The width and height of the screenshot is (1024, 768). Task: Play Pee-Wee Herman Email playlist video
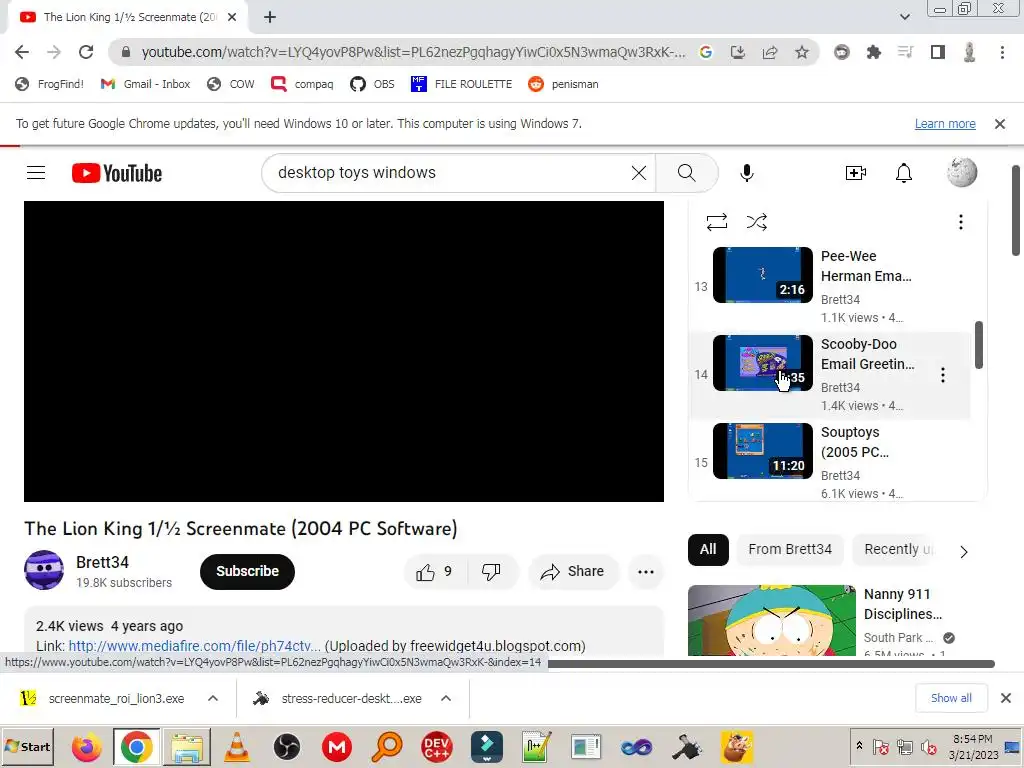763,275
